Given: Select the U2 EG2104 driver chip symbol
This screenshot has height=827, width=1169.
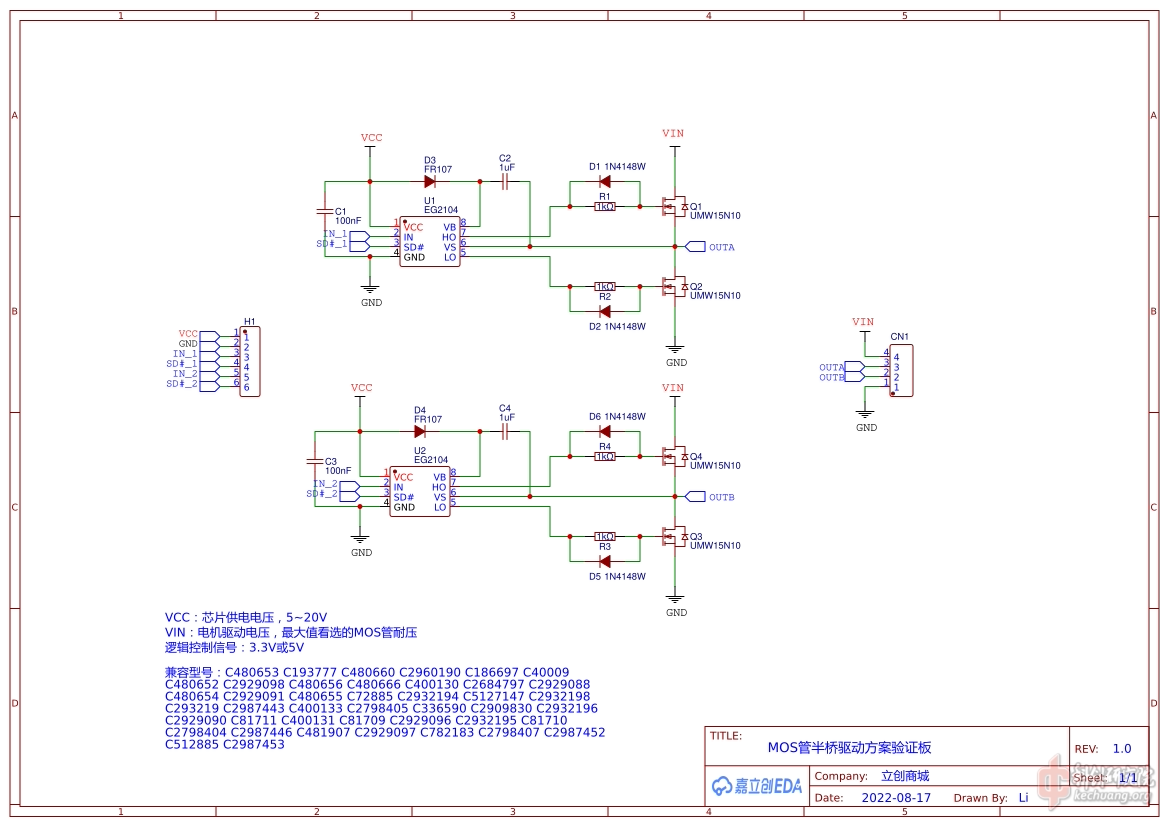Looking at the screenshot, I should pyautogui.click(x=420, y=491).
